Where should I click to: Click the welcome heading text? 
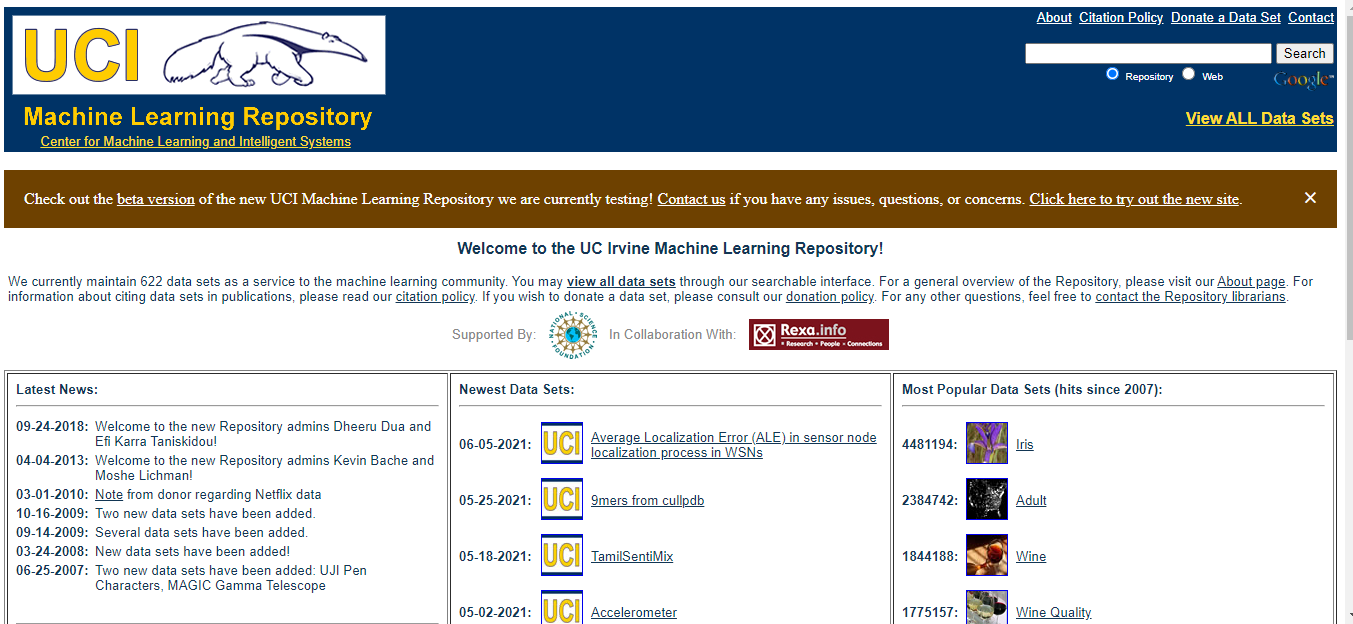pos(670,248)
